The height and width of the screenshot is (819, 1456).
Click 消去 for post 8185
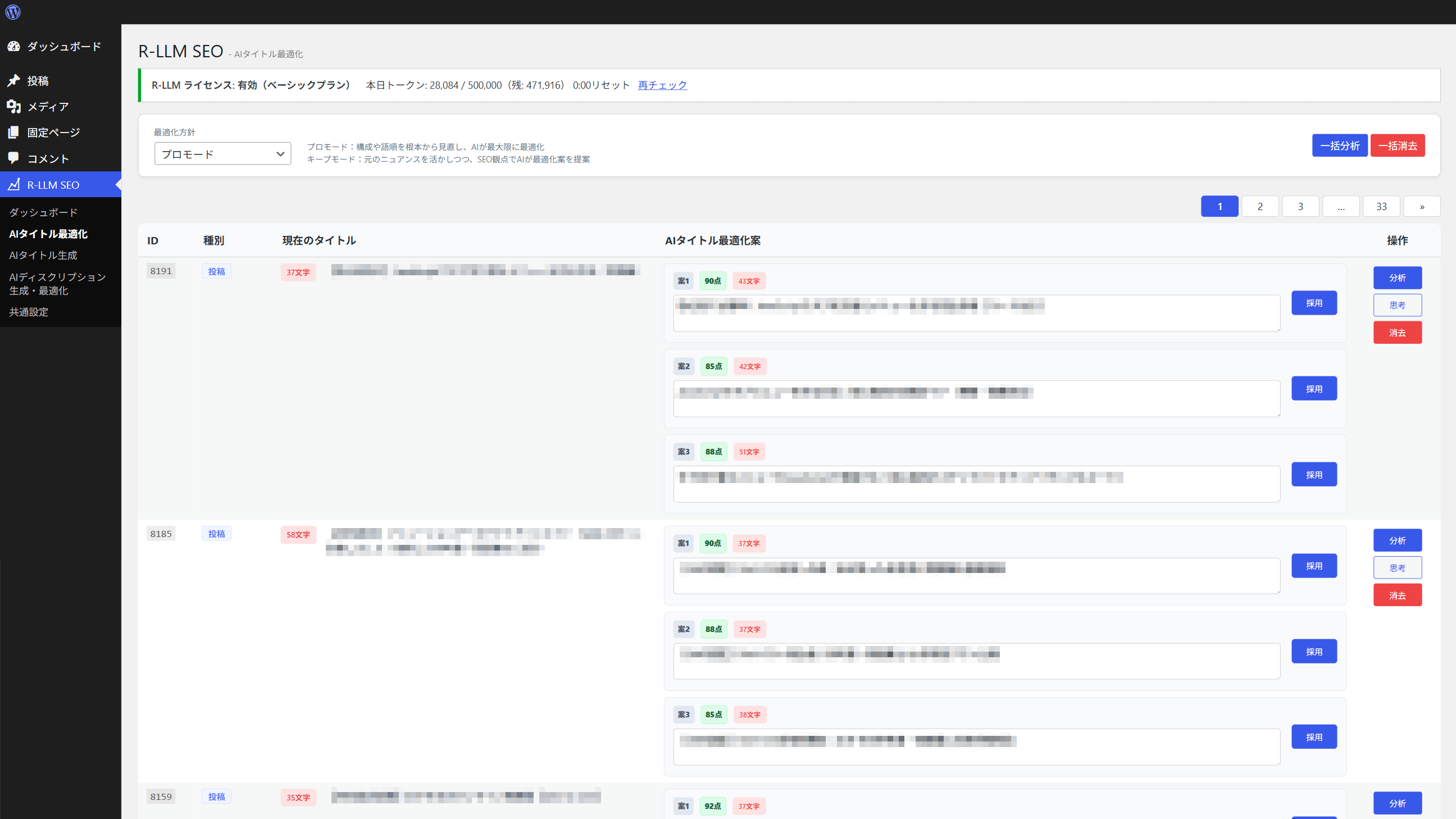(1398, 596)
